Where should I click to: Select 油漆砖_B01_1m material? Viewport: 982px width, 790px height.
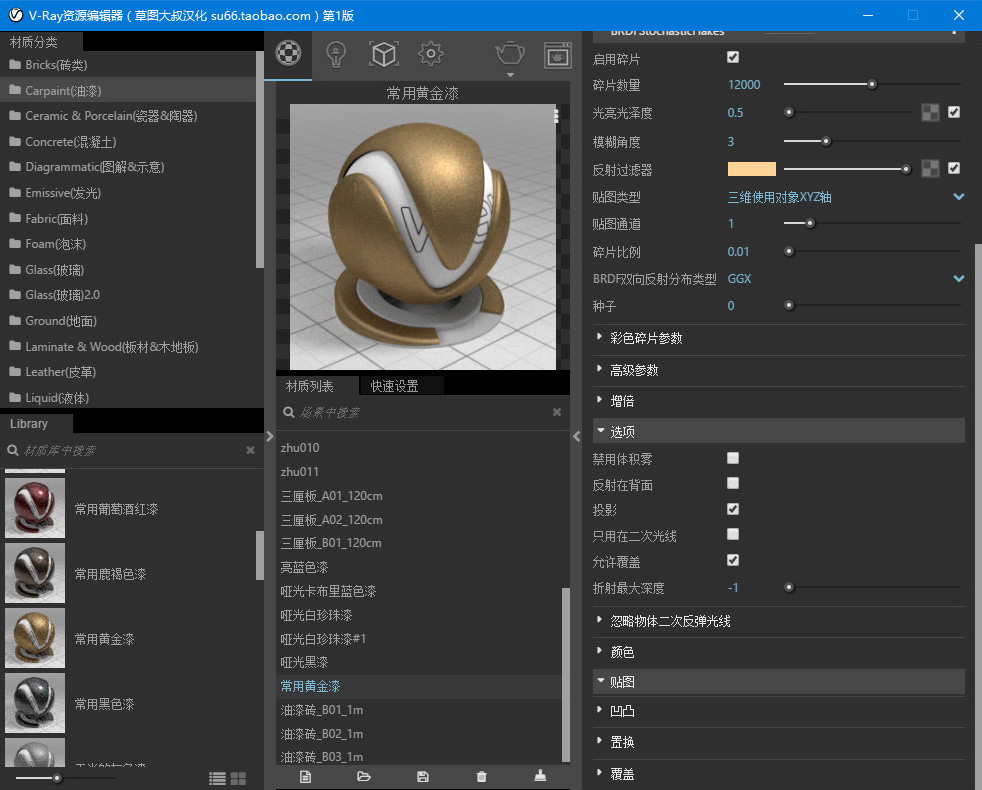[x=418, y=710]
